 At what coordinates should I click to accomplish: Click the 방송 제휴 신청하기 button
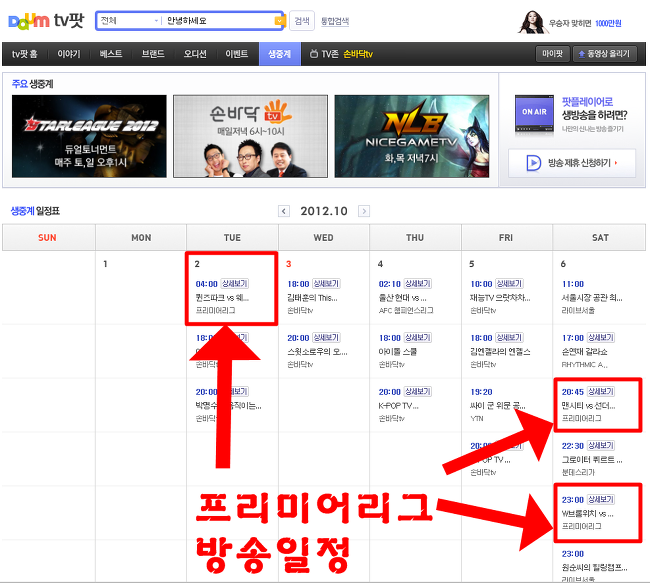pos(572,163)
